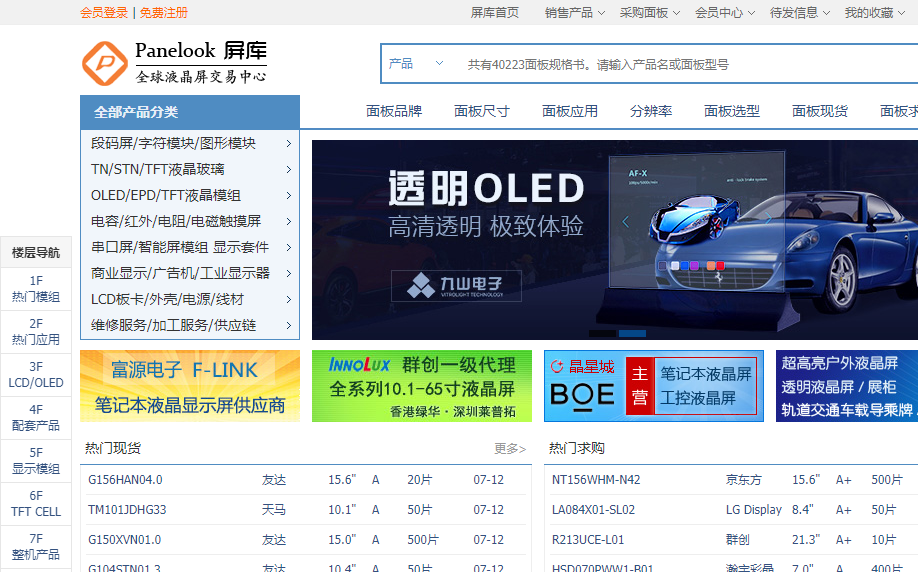Image resolution: width=918 pixels, height=572 pixels.
Task: Jump to floor 7F 整机产品
Action: click(x=36, y=547)
